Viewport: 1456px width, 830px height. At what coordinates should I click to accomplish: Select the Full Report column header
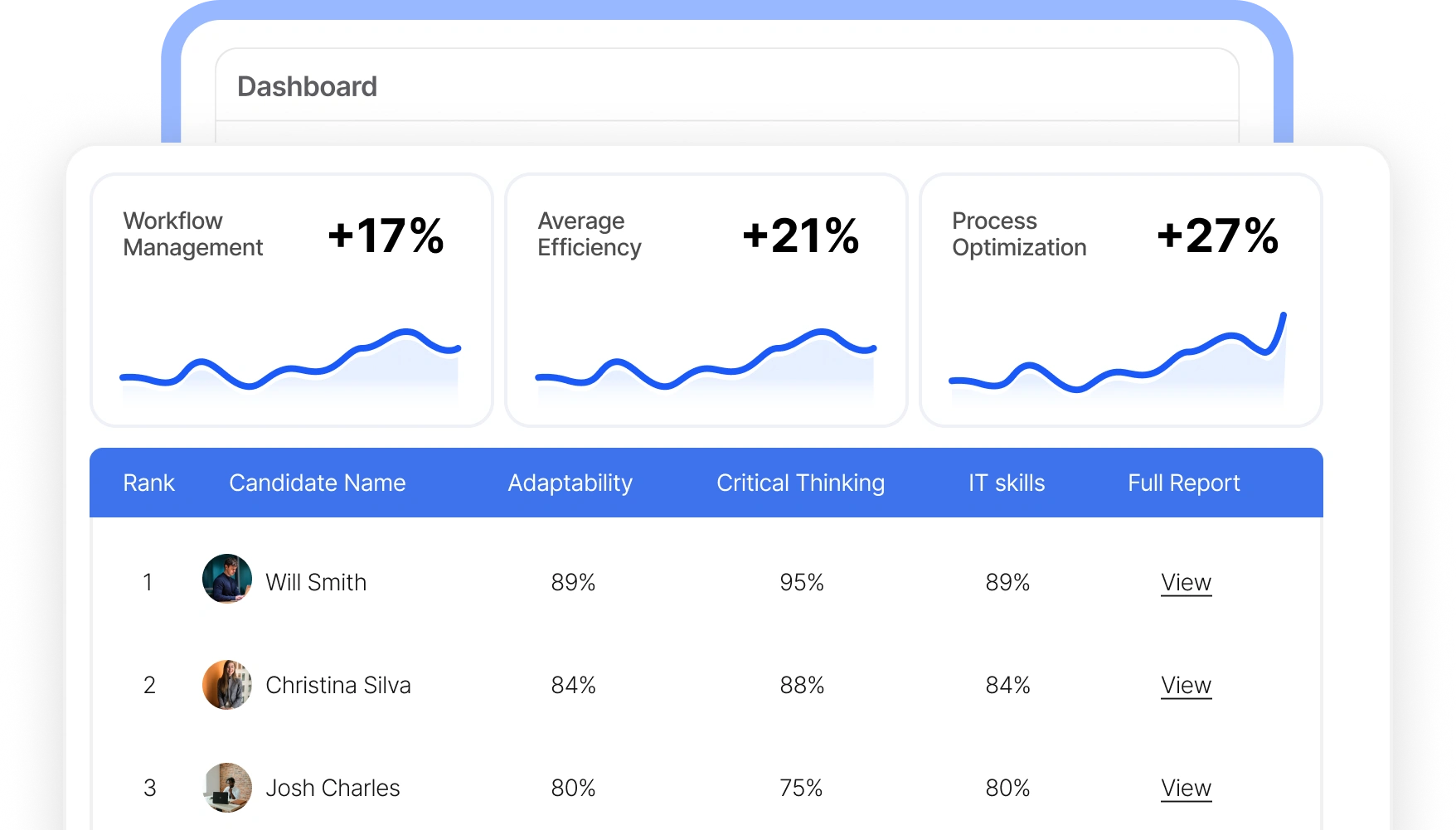tap(1184, 483)
